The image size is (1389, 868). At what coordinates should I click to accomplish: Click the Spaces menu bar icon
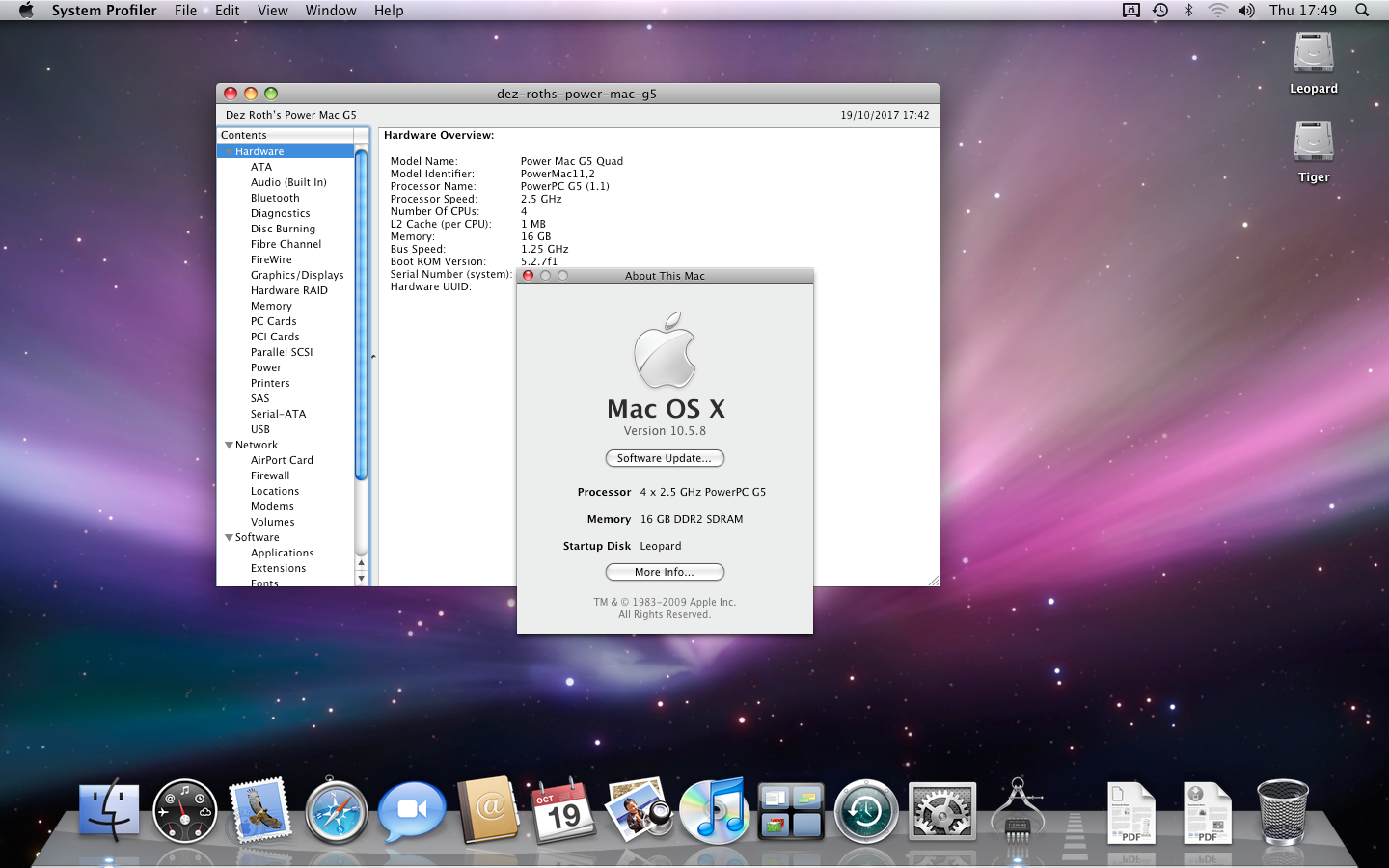[x=1131, y=11]
